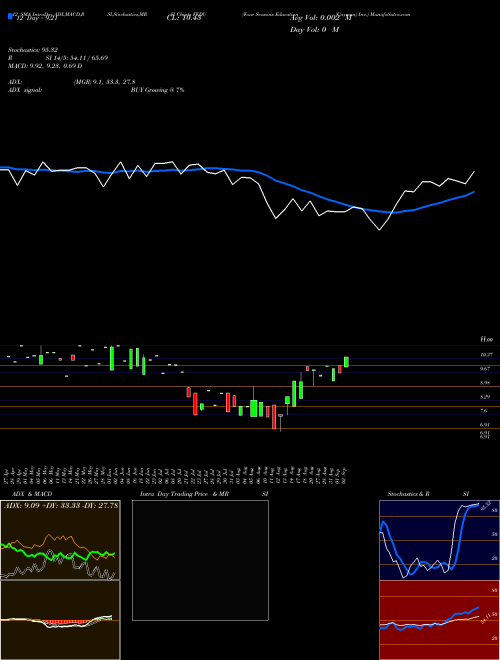Click the 7.6 price axis label
This screenshot has width=500, height=660.
[484, 411]
